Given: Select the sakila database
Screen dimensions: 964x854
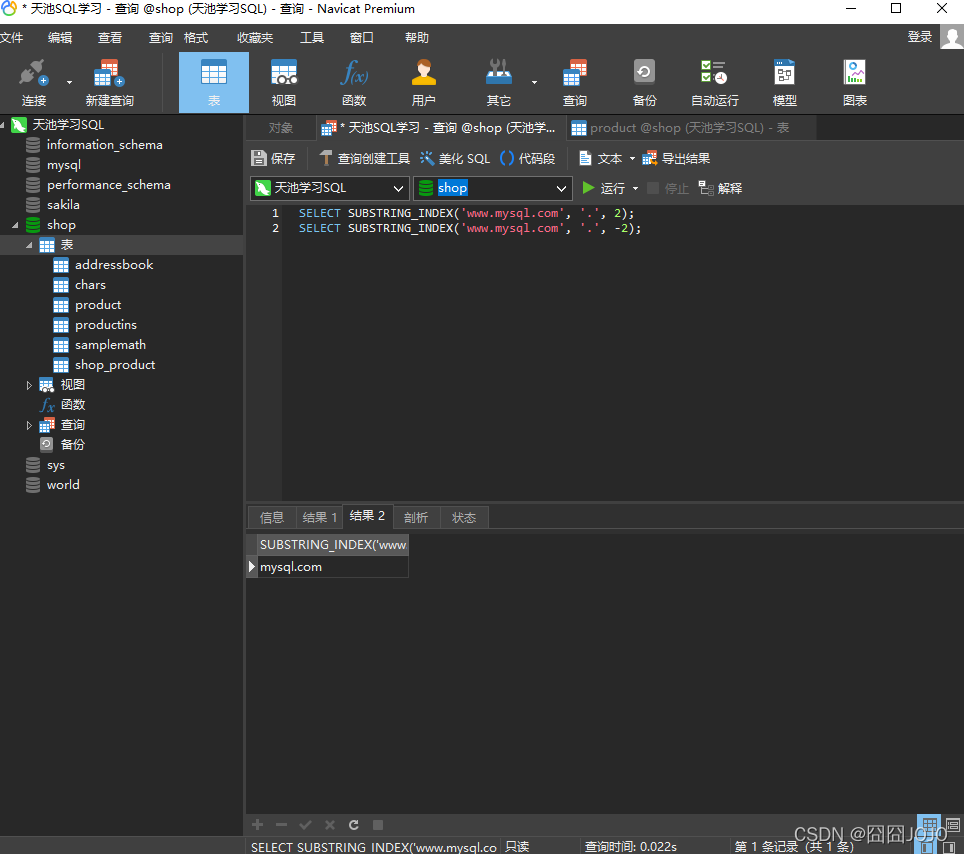Looking at the screenshot, I should (63, 205).
